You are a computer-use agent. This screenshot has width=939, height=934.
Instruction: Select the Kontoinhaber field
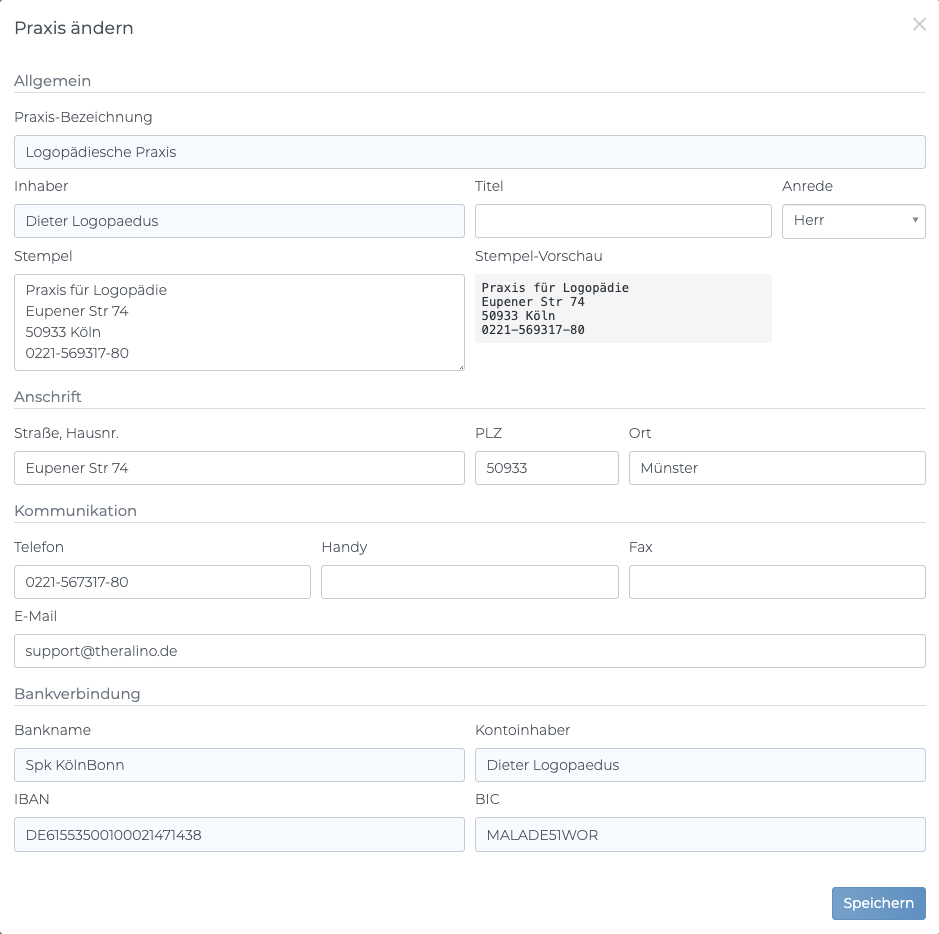(x=699, y=765)
